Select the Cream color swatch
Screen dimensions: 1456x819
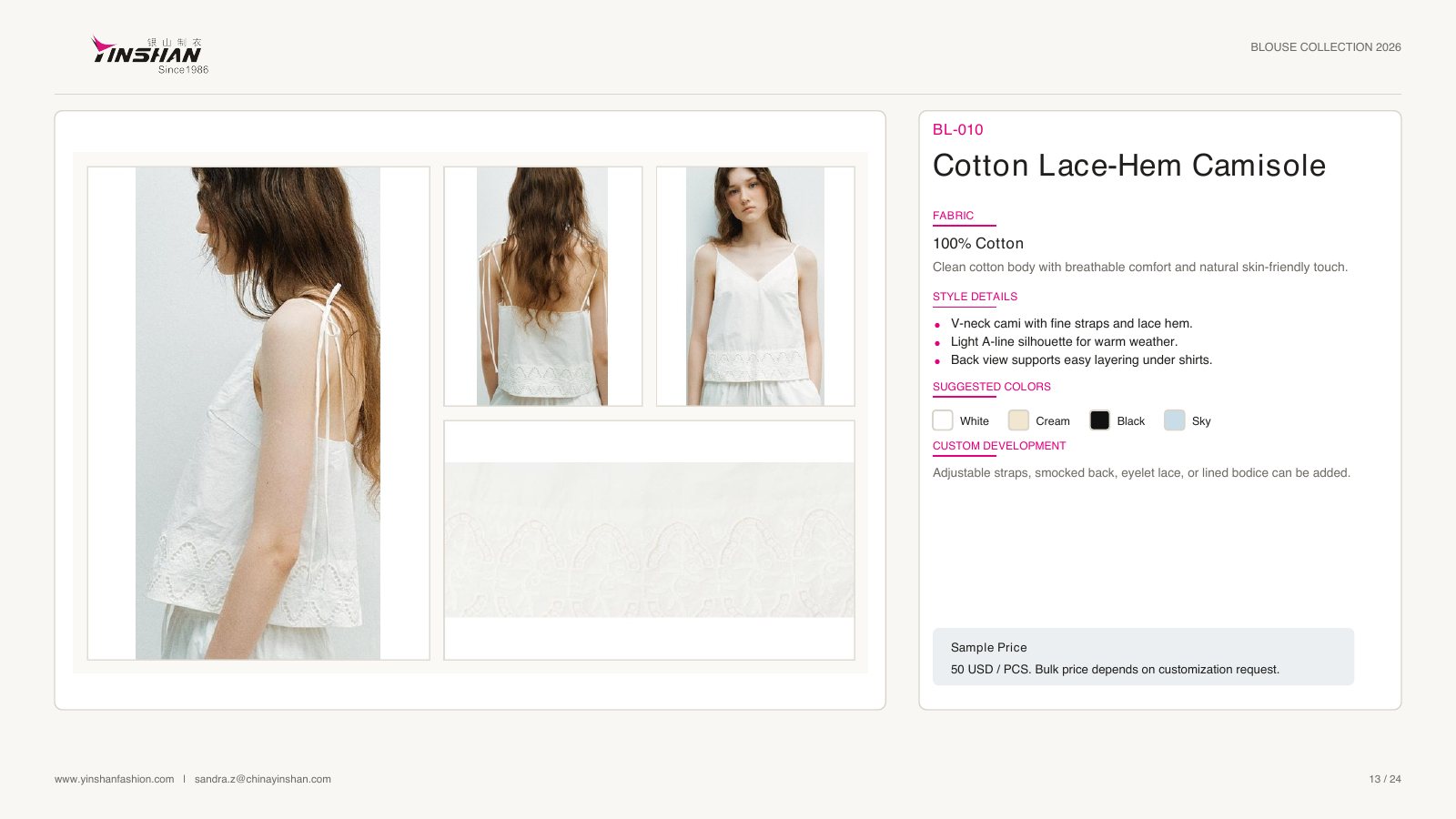1018,420
